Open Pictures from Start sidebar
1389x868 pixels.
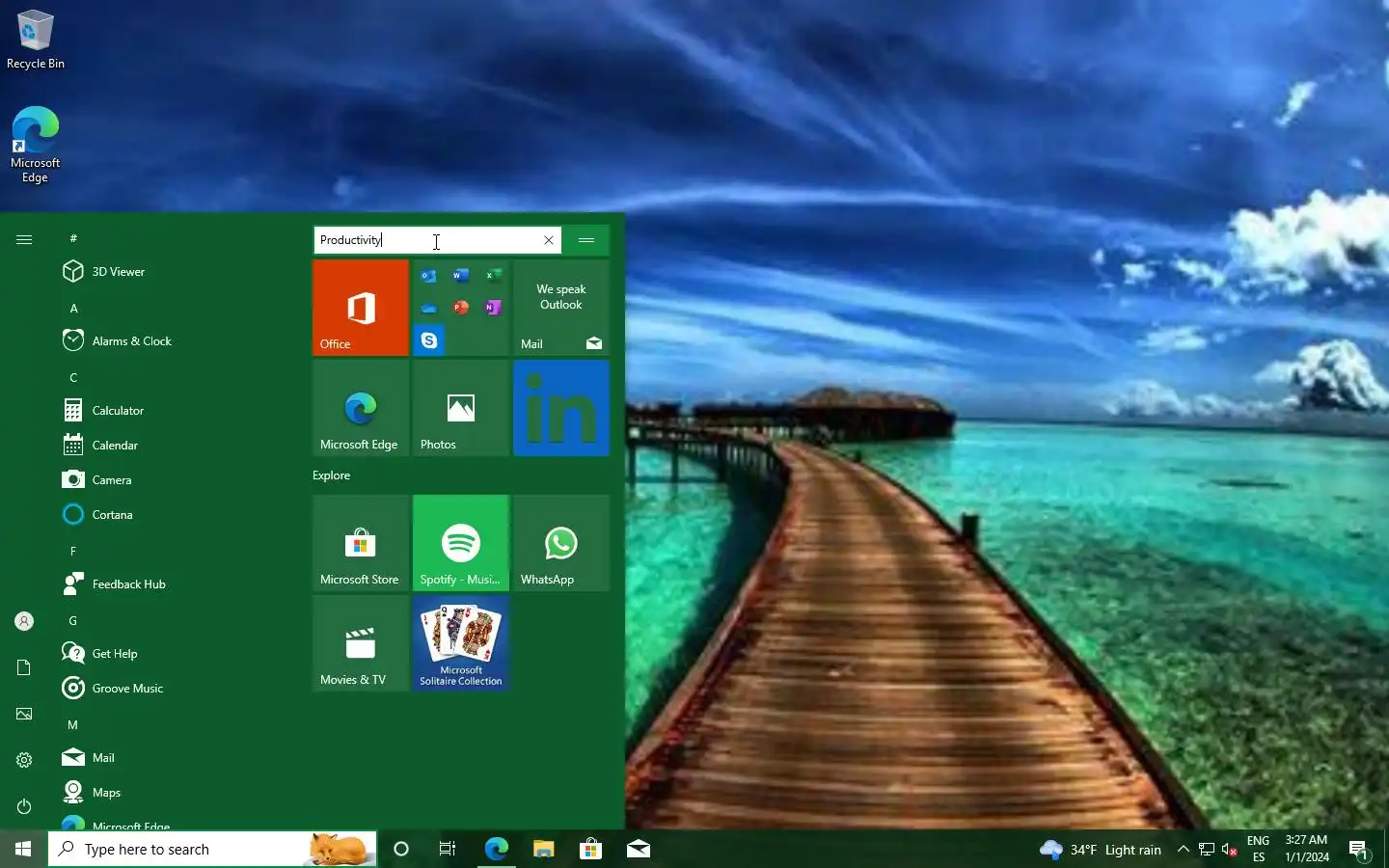click(24, 714)
